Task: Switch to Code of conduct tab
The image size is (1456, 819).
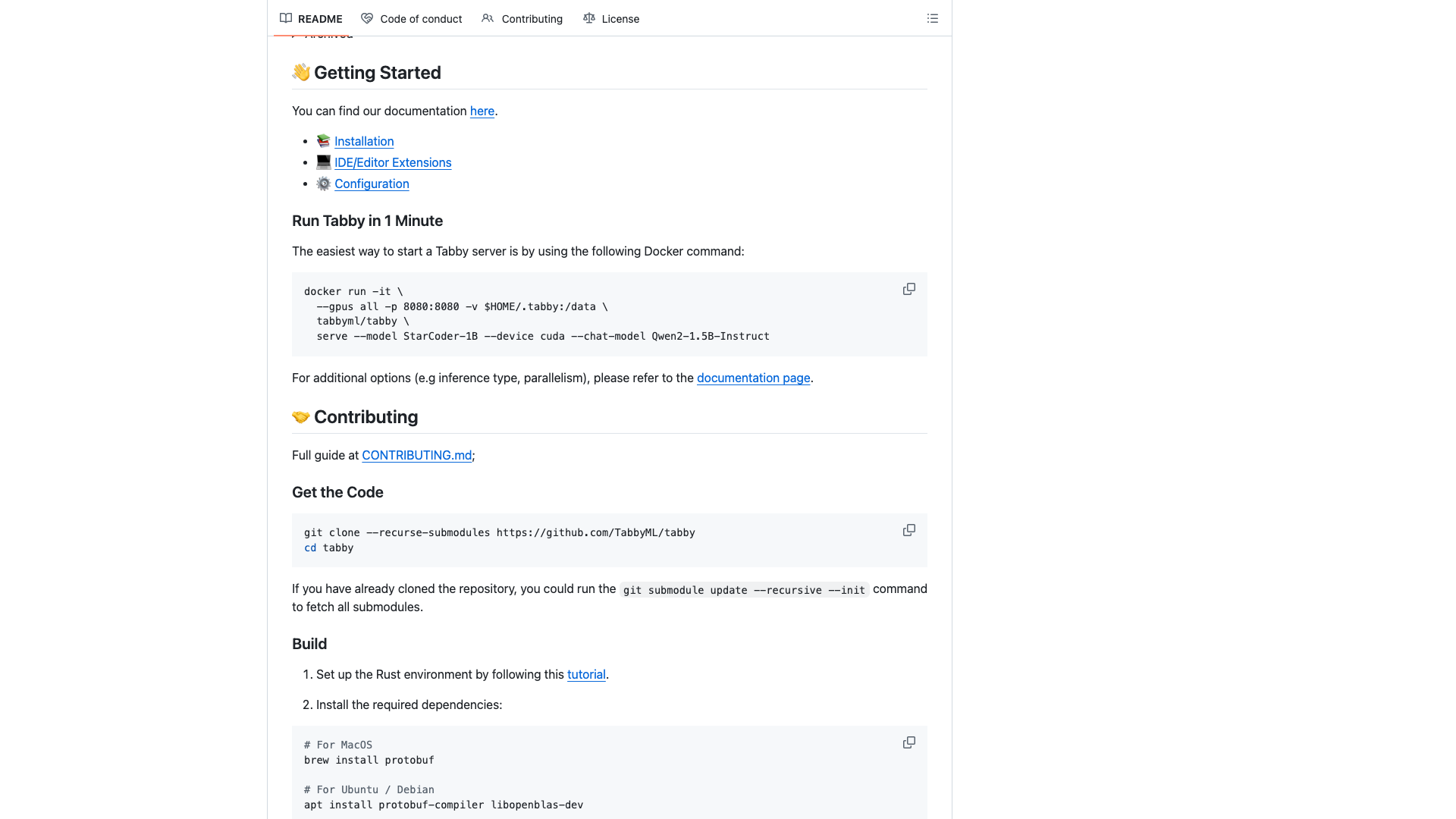Action: click(x=412, y=18)
